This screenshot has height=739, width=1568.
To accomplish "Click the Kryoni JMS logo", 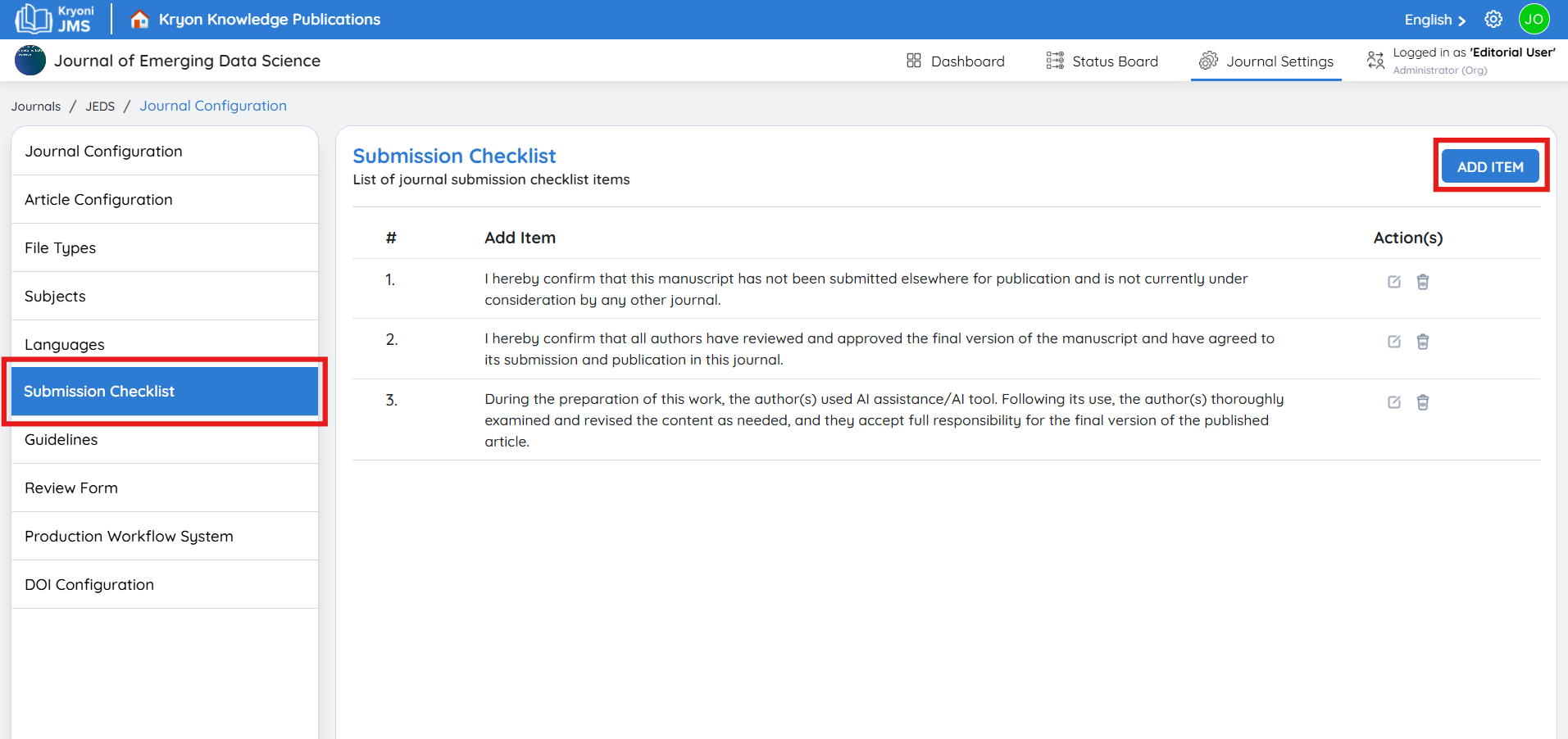I will tap(55, 20).
